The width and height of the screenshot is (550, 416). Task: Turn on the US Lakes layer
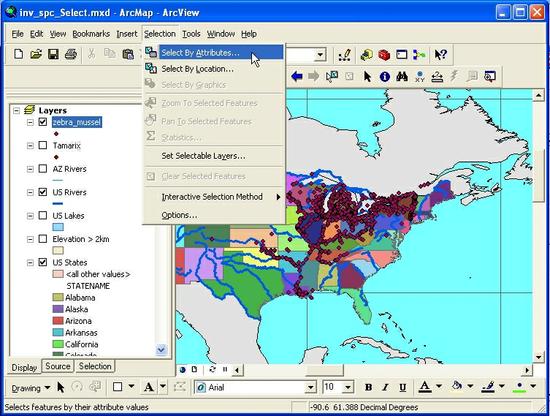coord(43,215)
